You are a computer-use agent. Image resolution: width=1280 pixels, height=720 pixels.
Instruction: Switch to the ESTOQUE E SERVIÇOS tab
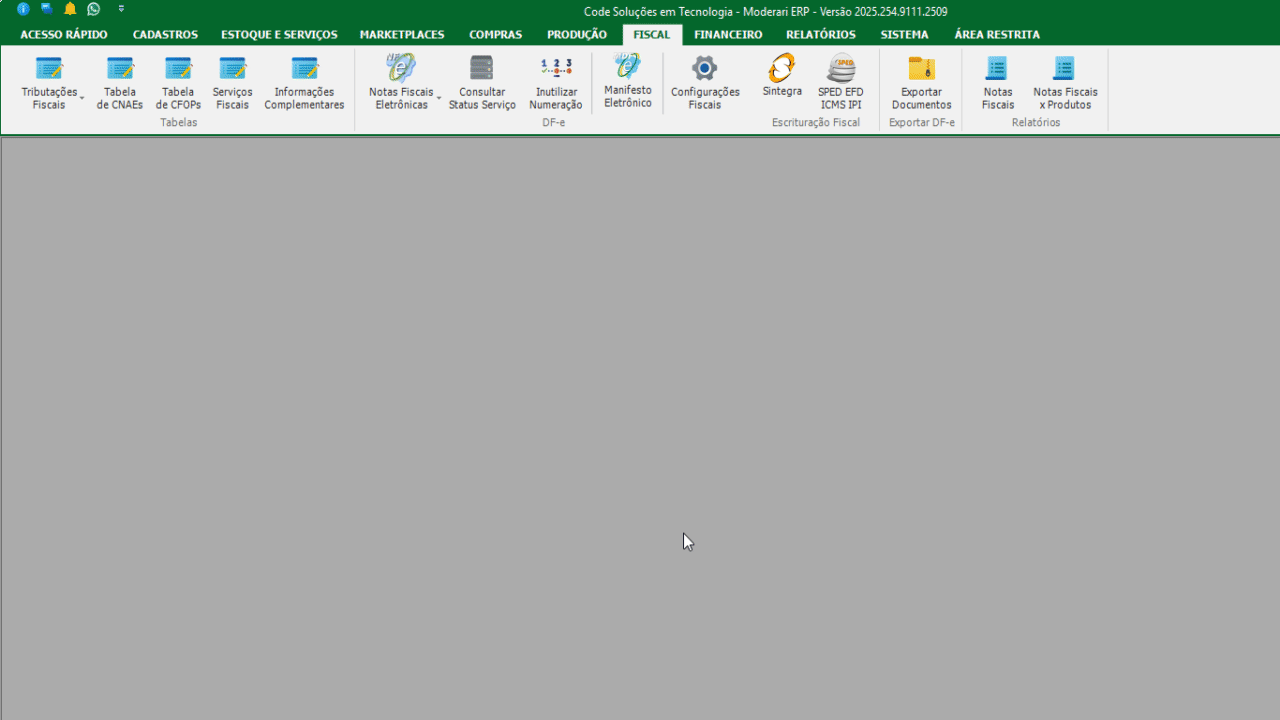coord(279,35)
